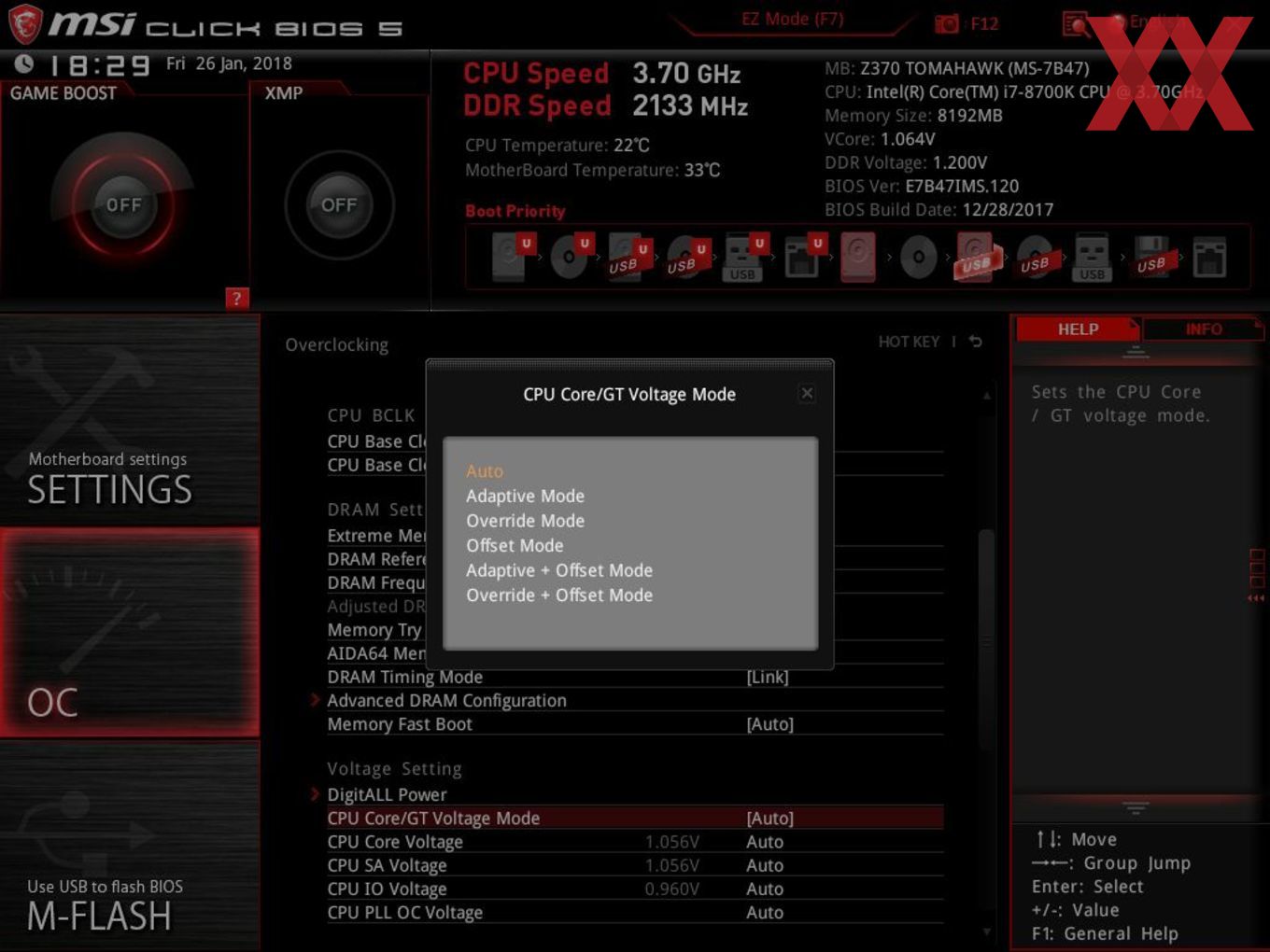The image size is (1270, 952).
Task: Select the UEFI network boot device icon
Action: tap(803, 256)
